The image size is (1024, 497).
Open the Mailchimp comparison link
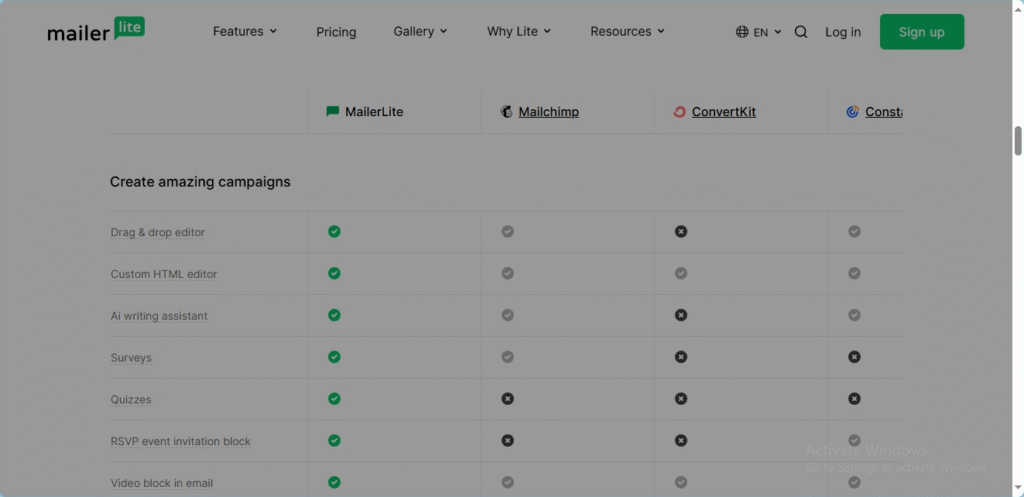click(549, 112)
